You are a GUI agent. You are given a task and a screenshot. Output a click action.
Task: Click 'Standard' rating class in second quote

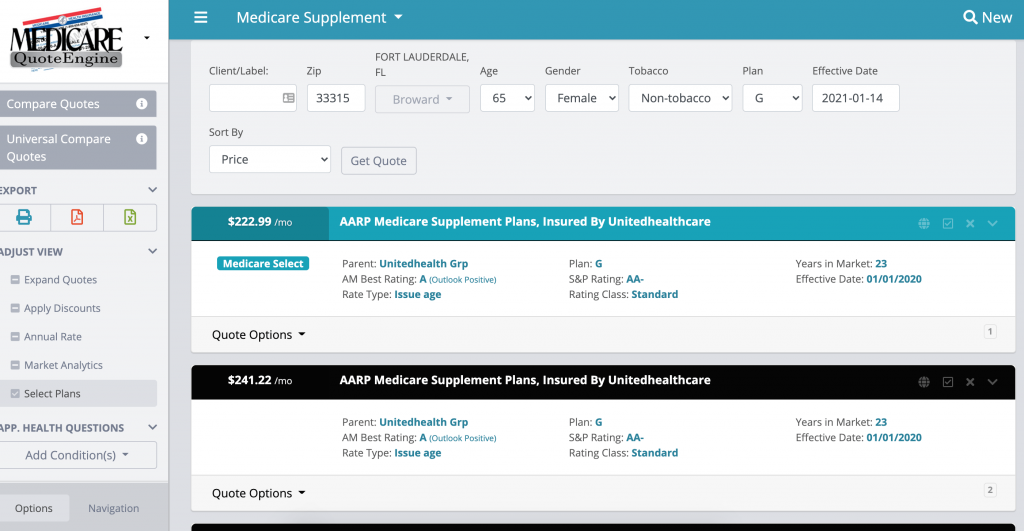(x=654, y=453)
